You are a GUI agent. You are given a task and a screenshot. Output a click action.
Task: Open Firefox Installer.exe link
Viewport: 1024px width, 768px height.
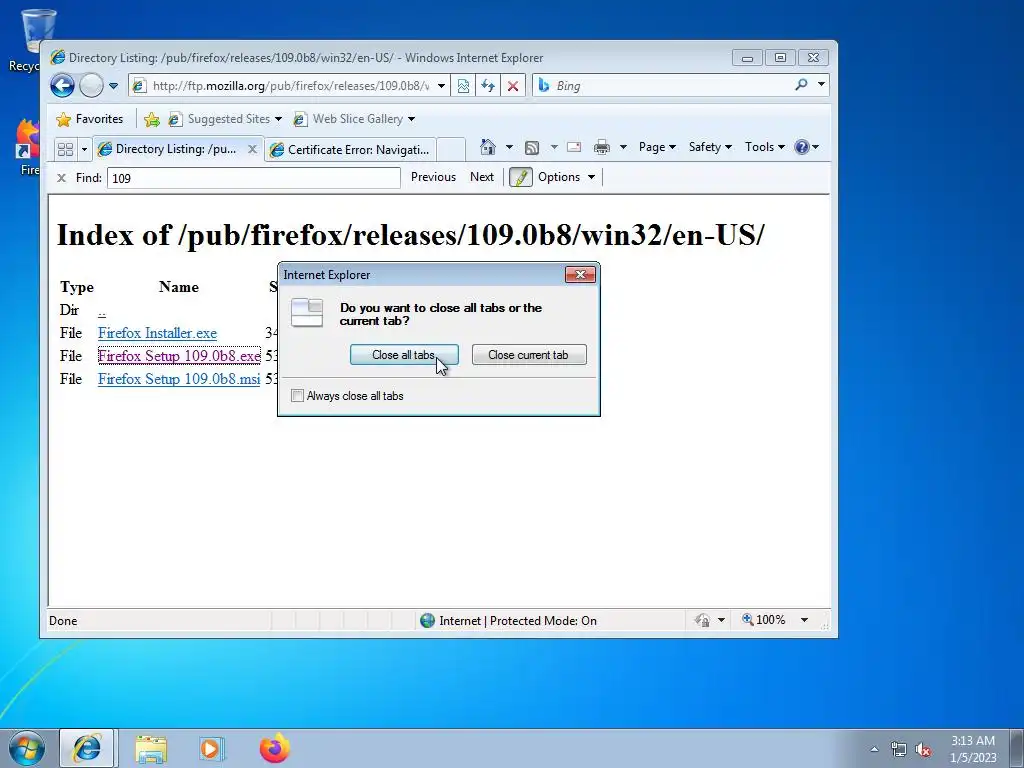coord(157,333)
